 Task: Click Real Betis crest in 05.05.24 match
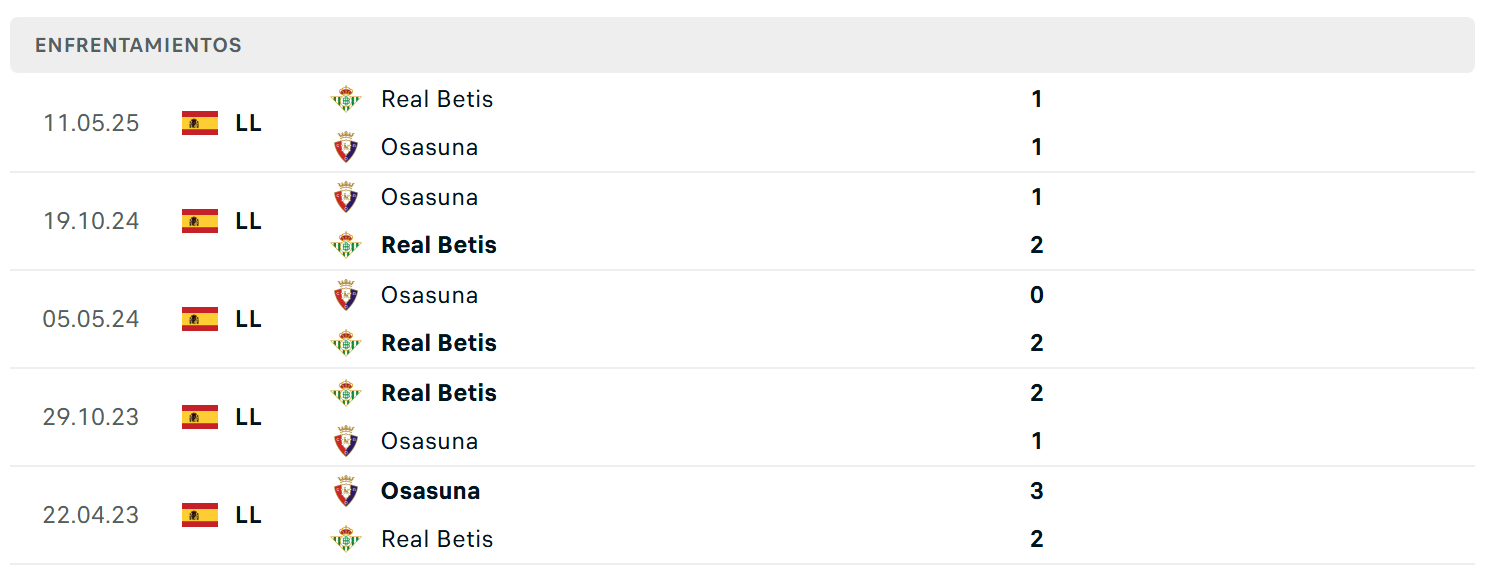point(346,343)
